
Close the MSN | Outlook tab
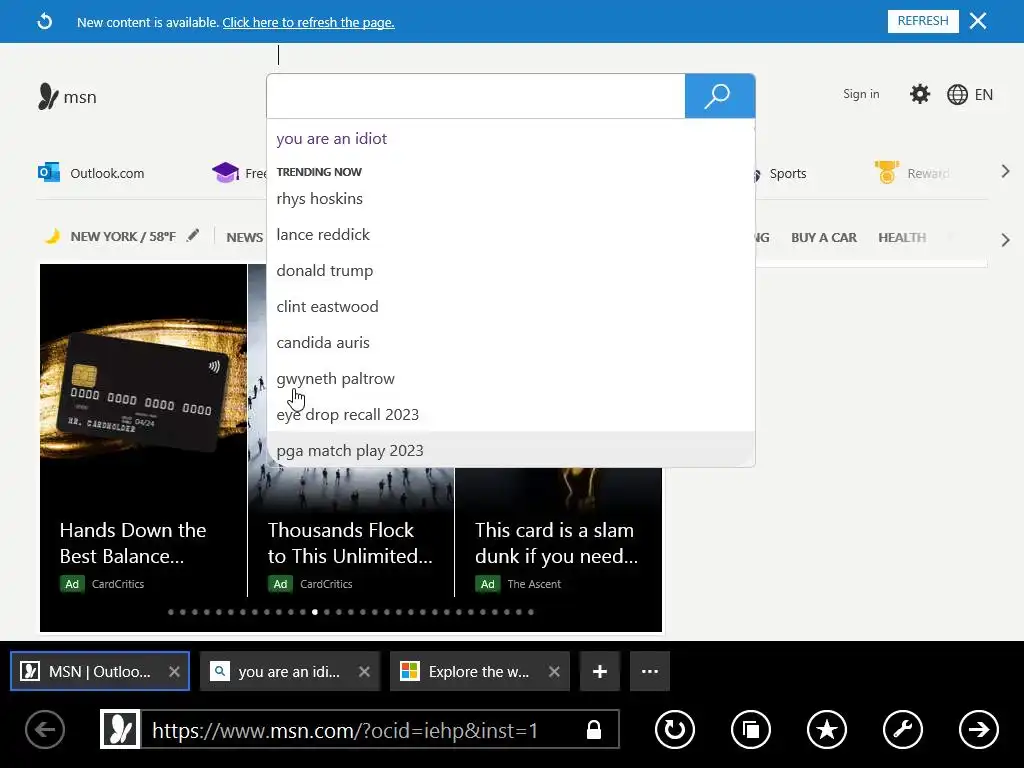tap(174, 671)
